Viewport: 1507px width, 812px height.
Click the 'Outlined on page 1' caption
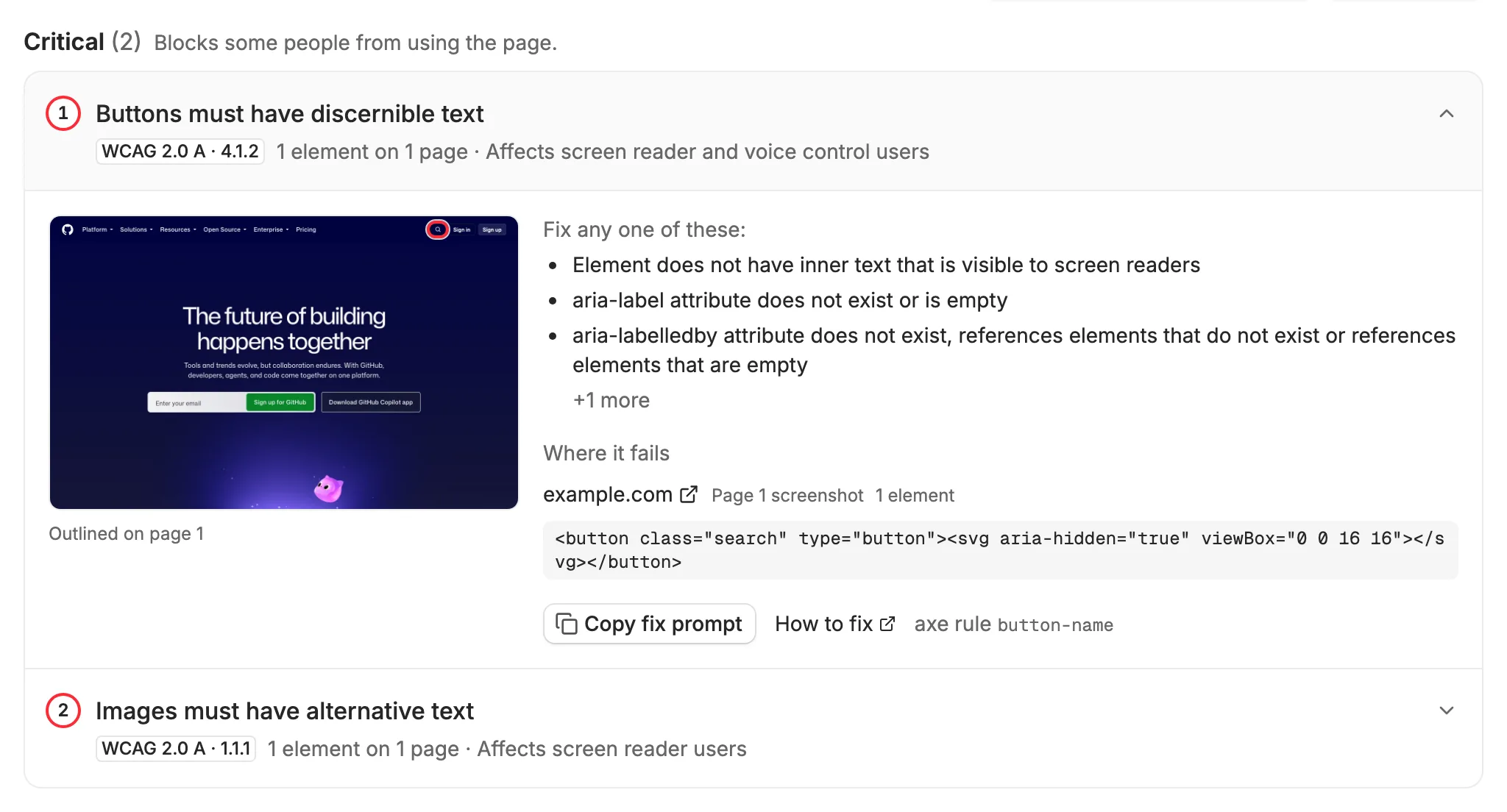(126, 534)
